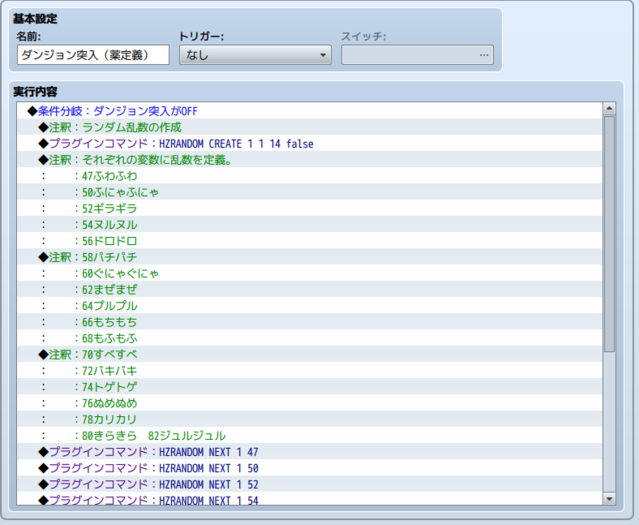
Task: Select the 条件分岐：ダンジョン突入がOFF line
Action: point(309,111)
